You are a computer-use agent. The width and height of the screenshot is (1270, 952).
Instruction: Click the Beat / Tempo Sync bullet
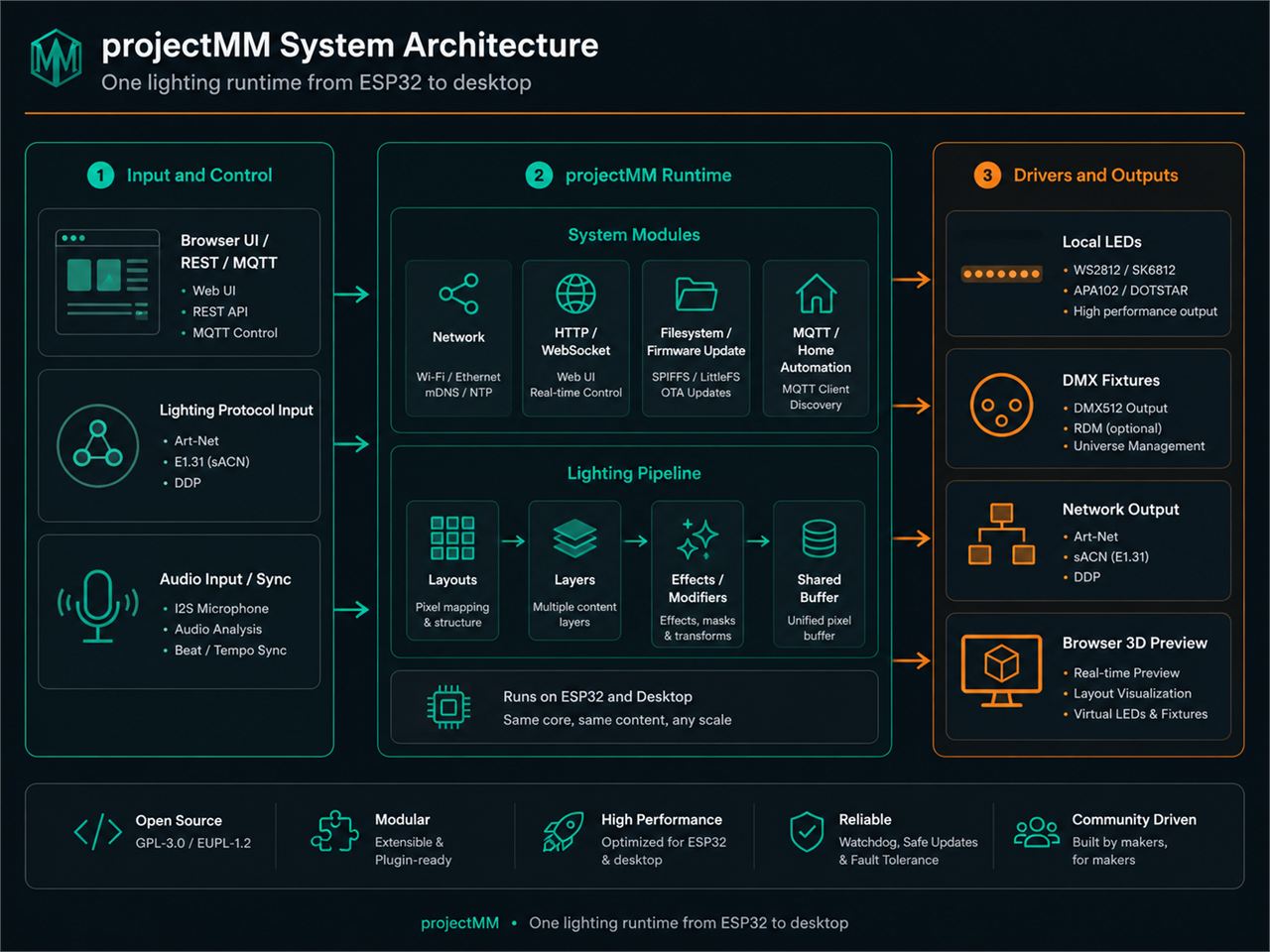[230, 651]
